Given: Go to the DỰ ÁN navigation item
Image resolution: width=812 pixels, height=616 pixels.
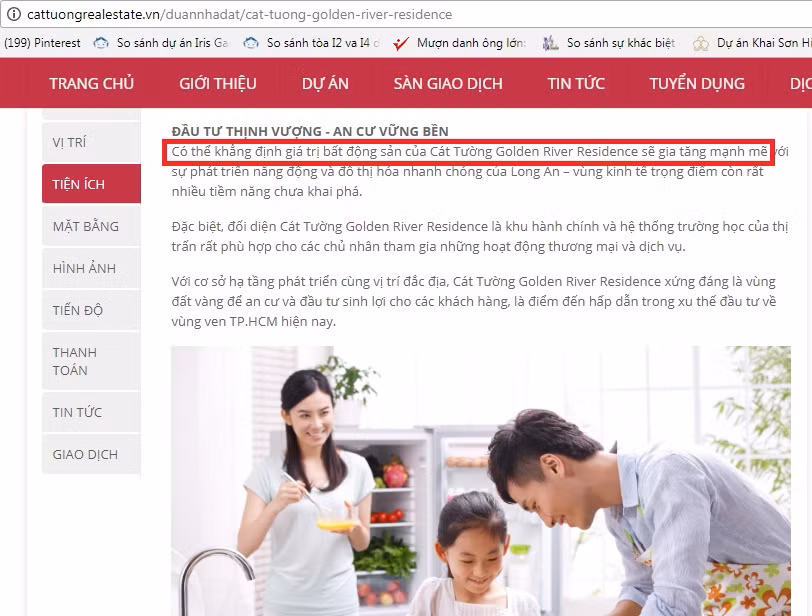Looking at the screenshot, I should click(325, 83).
